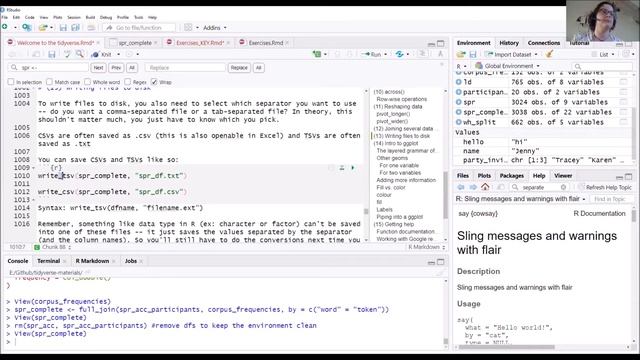Open the Addins dropdown
Screen dimensions: 640x360
(x=215, y=28)
